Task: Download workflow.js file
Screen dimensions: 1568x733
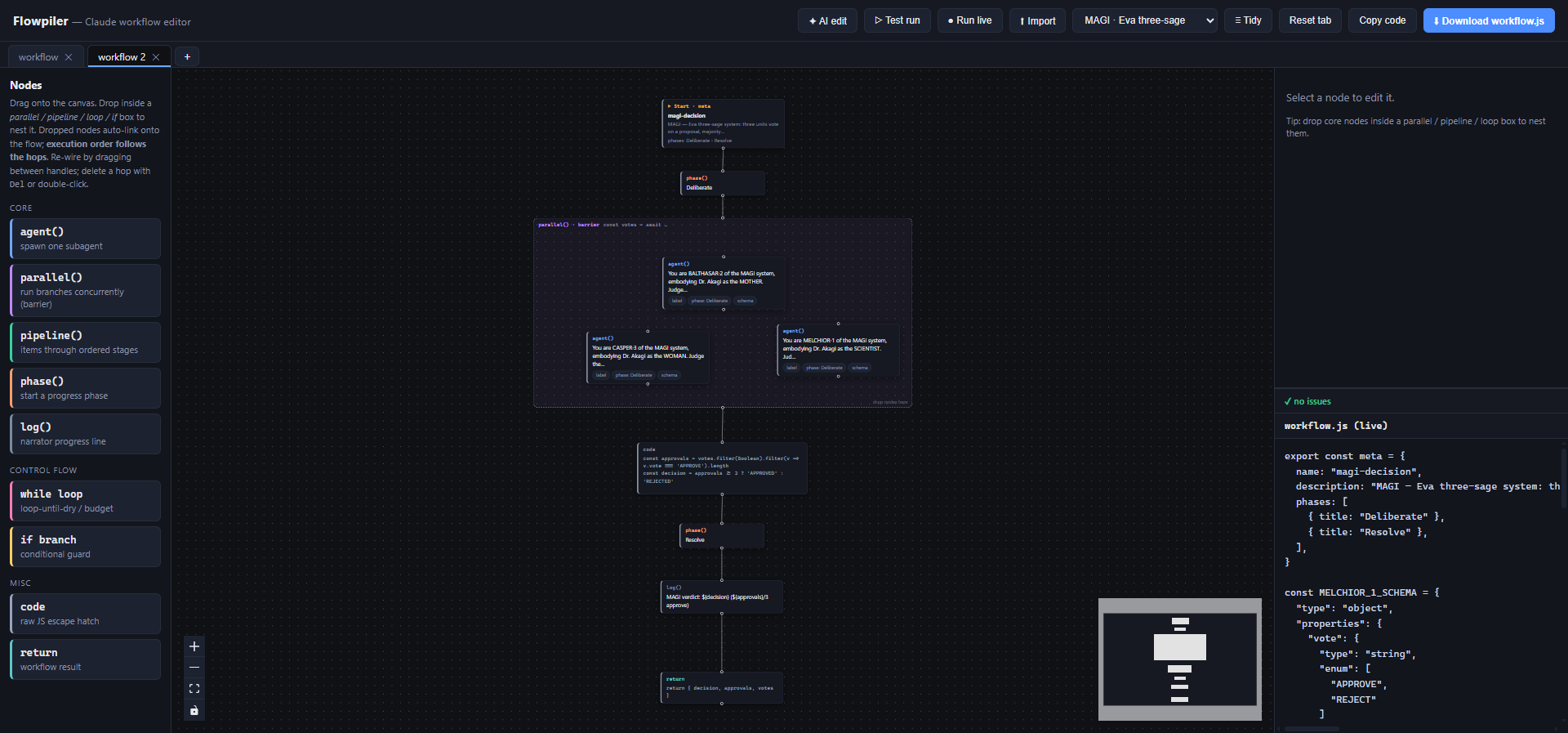Action: click(x=1489, y=20)
